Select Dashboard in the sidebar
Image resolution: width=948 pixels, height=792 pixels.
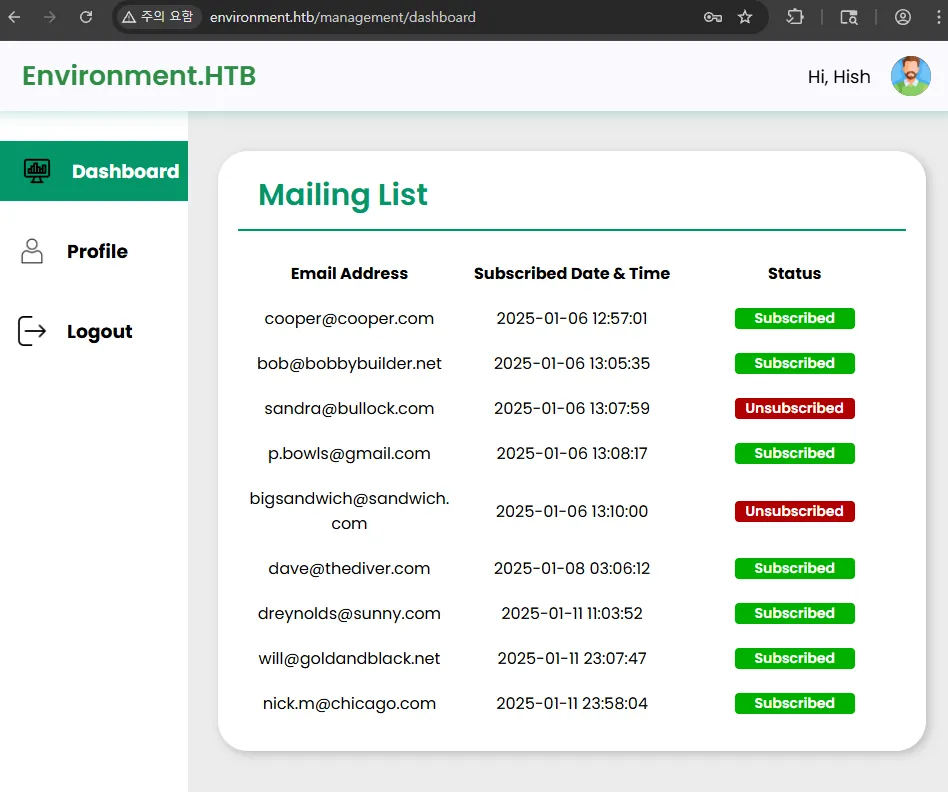click(x=94, y=171)
